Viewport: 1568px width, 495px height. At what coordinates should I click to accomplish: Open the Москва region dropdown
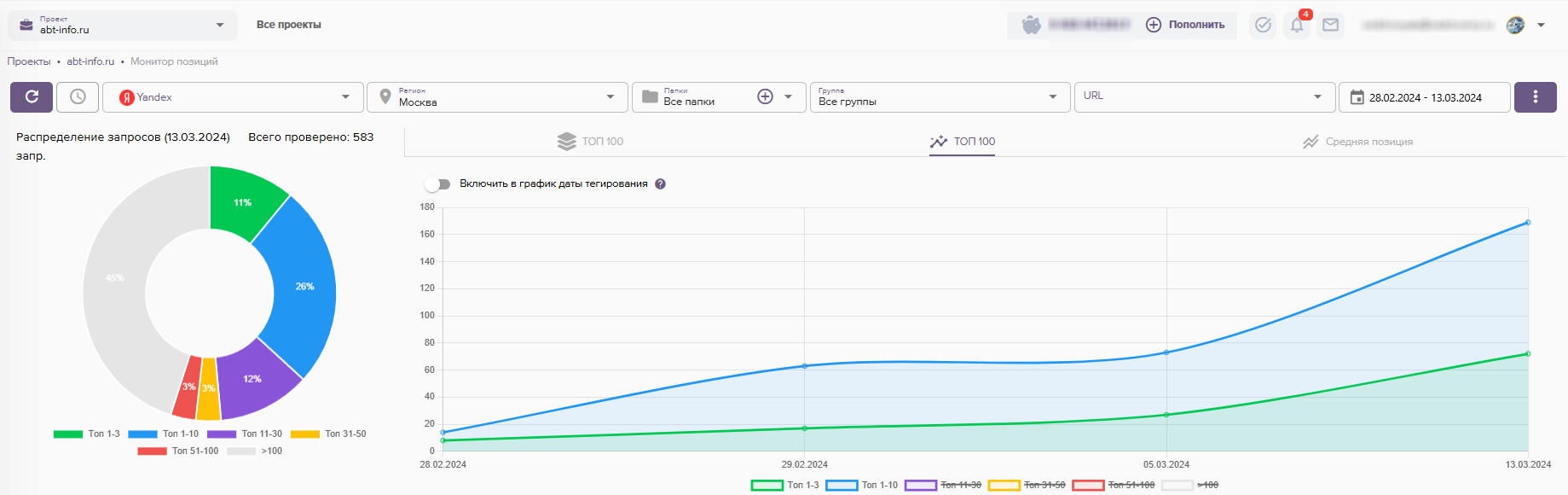[x=497, y=97]
